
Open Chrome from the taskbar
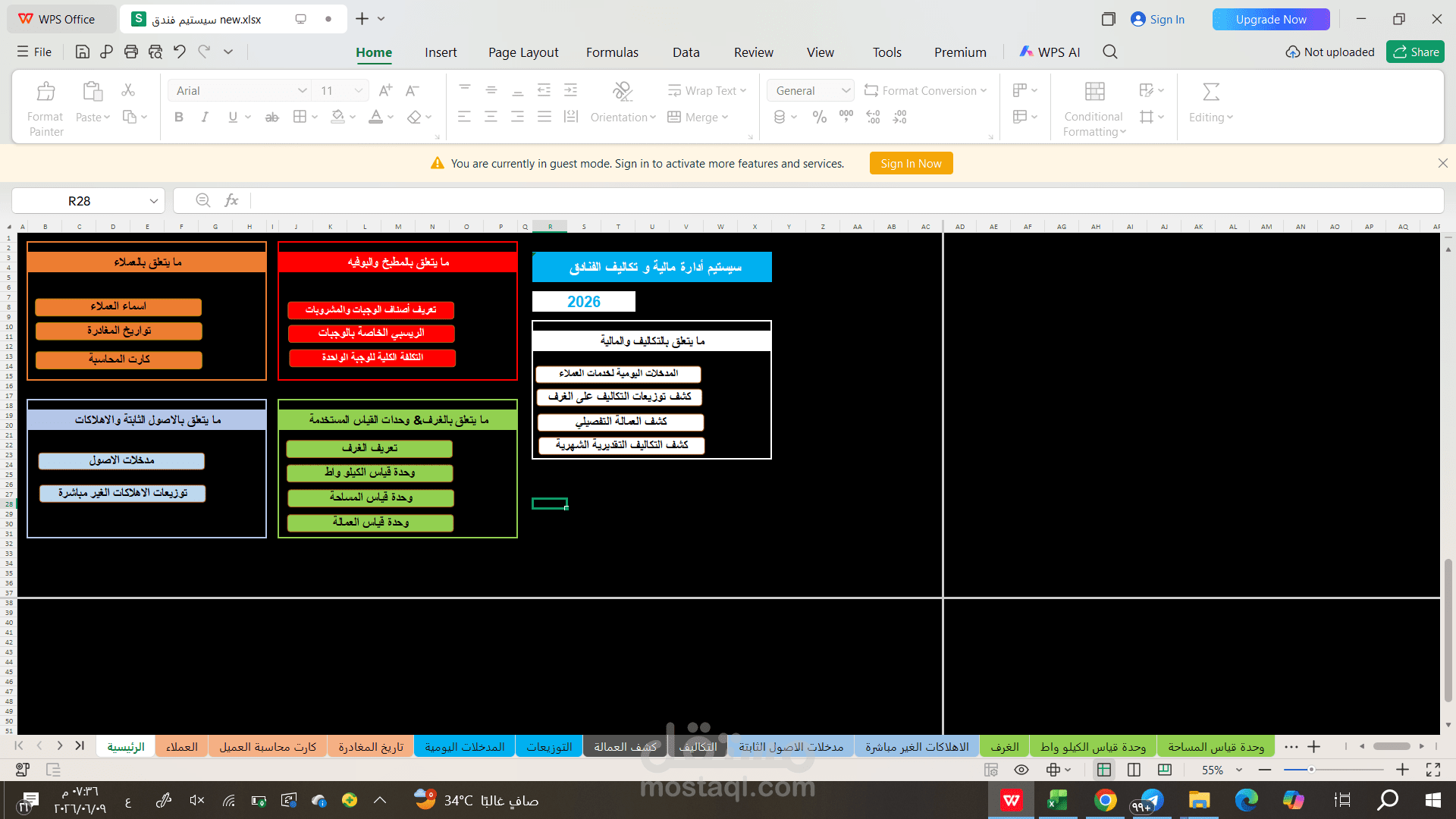[x=1105, y=800]
